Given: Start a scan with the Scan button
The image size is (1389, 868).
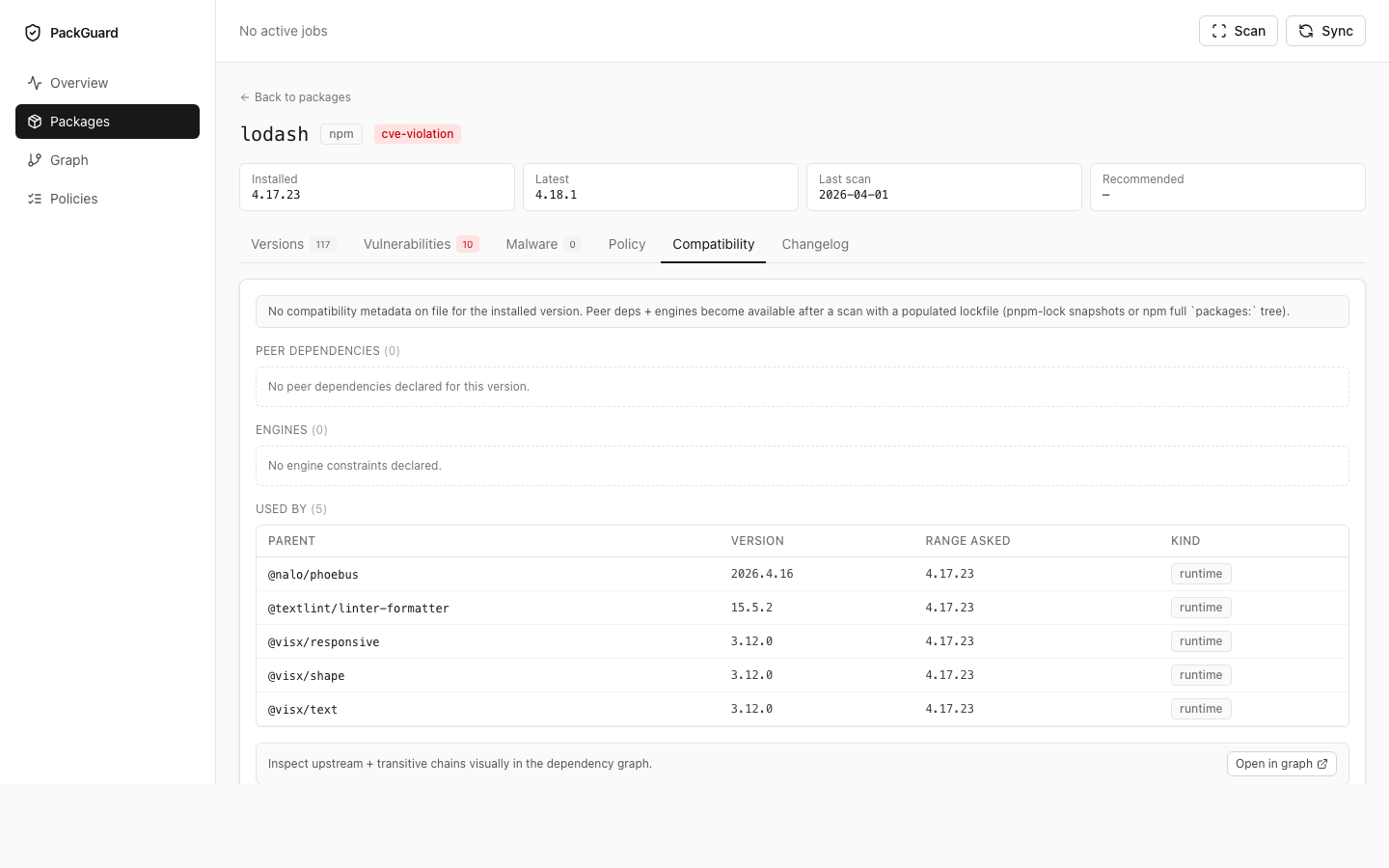Looking at the screenshot, I should click(x=1239, y=31).
